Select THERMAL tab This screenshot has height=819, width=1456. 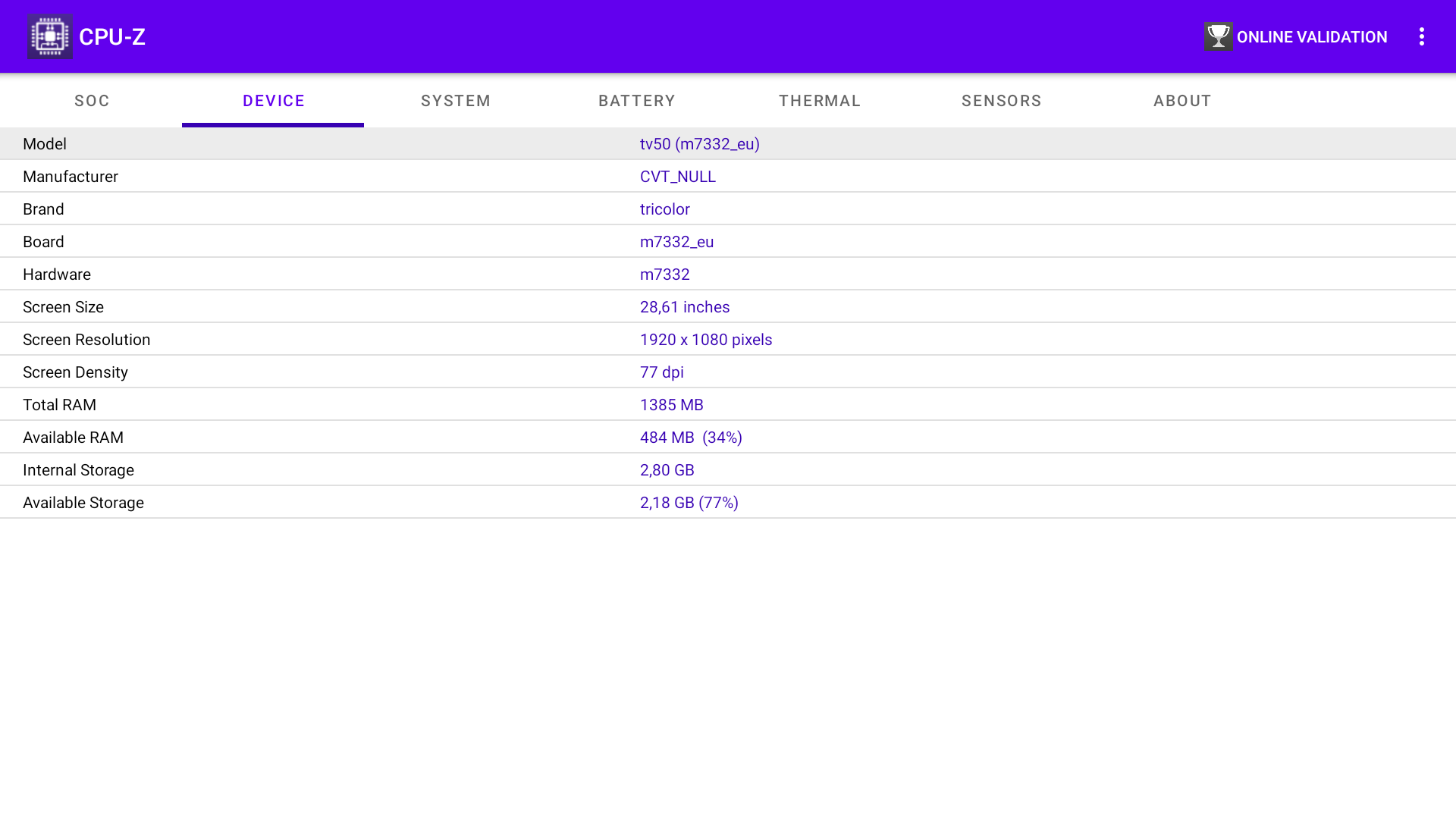click(x=819, y=100)
